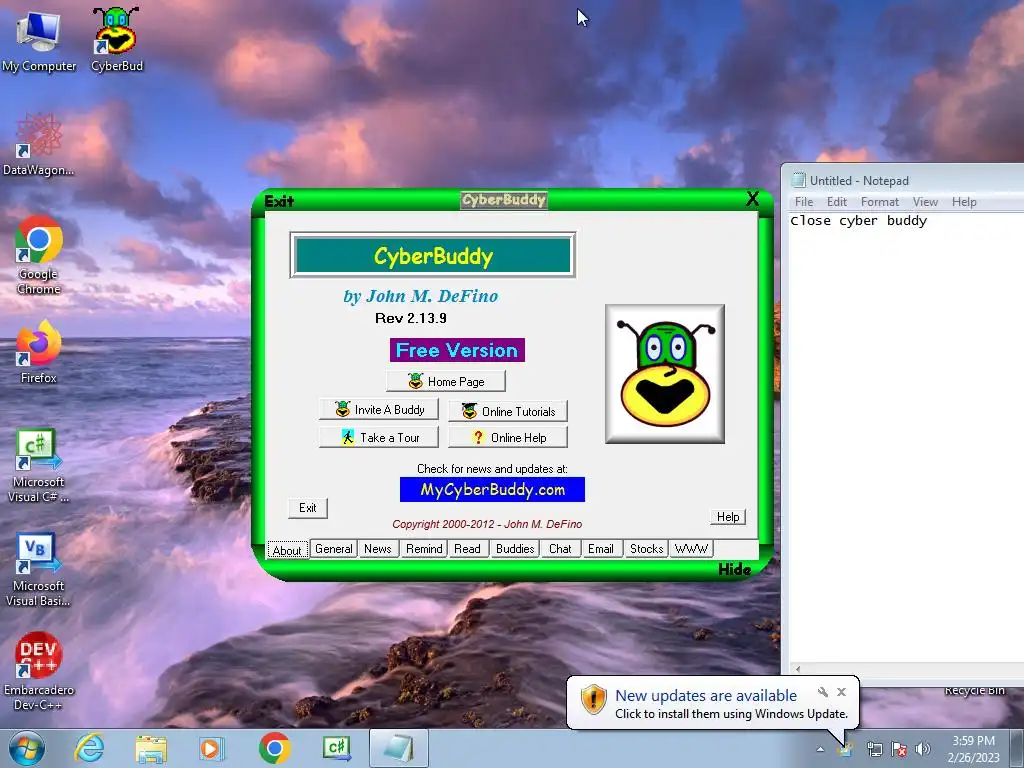Open the CyberBud desktop shortcut

coord(116,40)
